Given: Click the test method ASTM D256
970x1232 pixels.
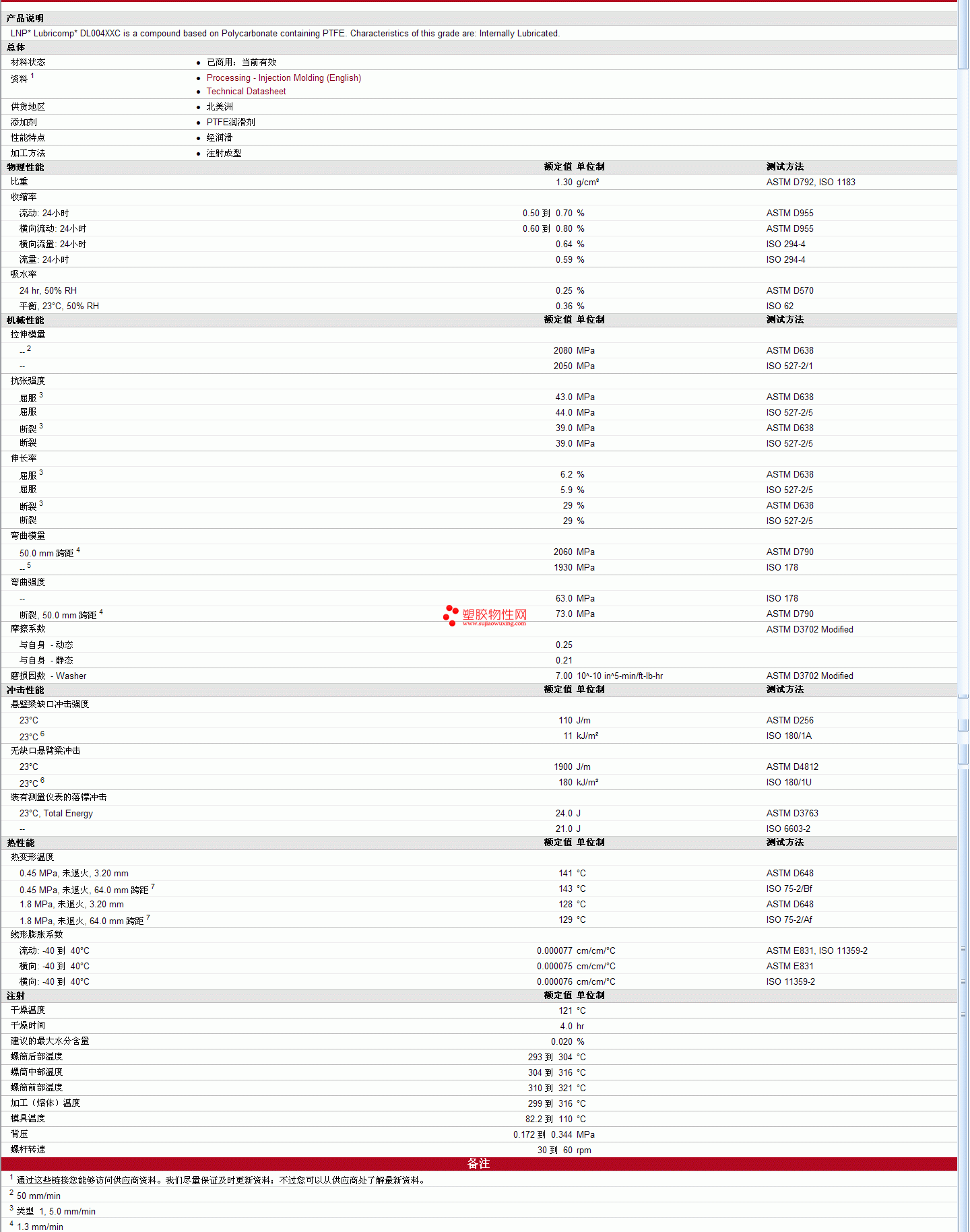Looking at the screenshot, I should 790,720.
